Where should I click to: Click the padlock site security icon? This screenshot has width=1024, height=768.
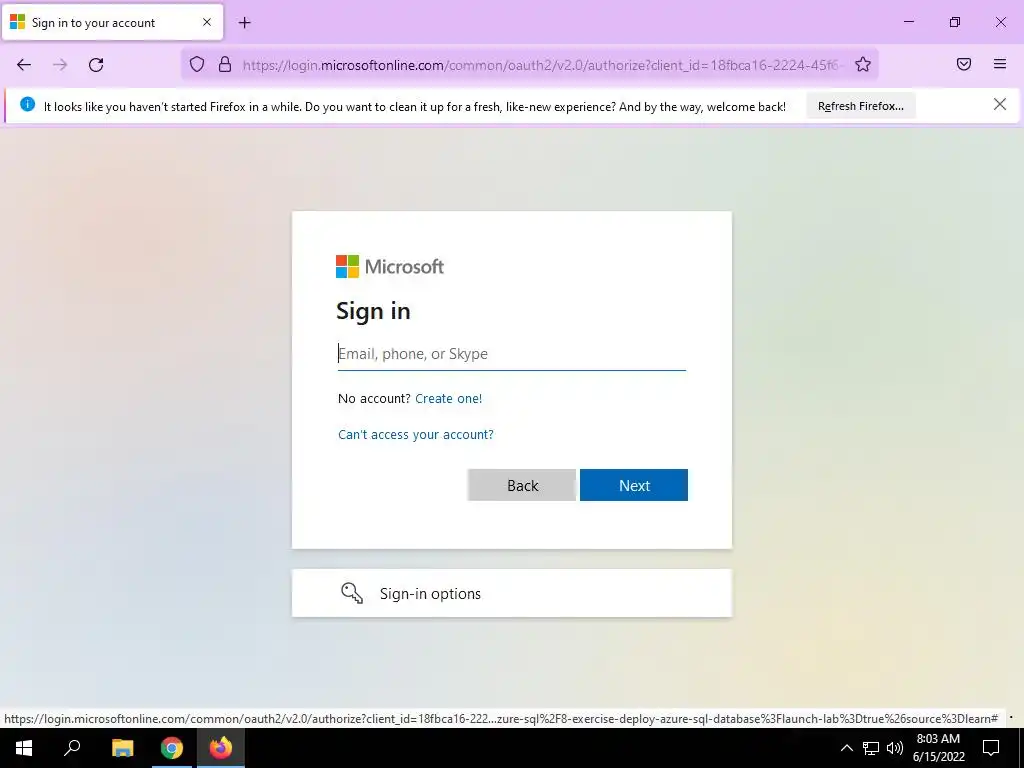225,64
